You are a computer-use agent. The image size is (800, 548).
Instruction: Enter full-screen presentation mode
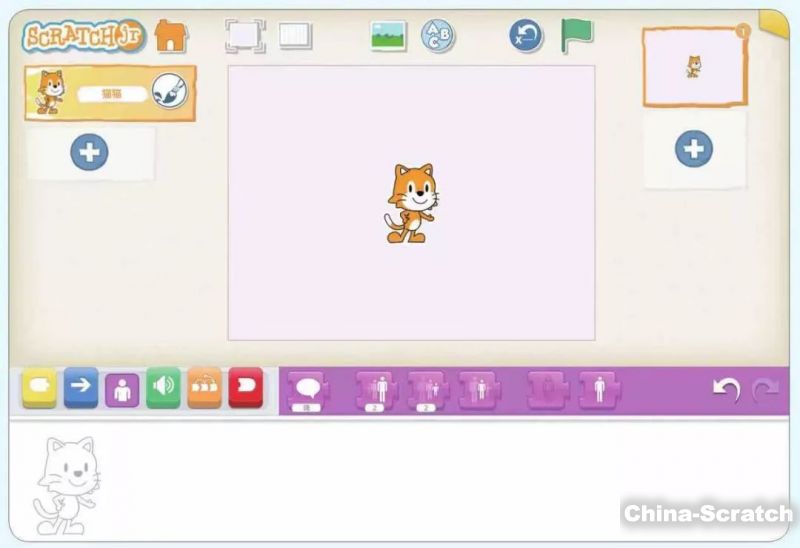[x=244, y=36]
